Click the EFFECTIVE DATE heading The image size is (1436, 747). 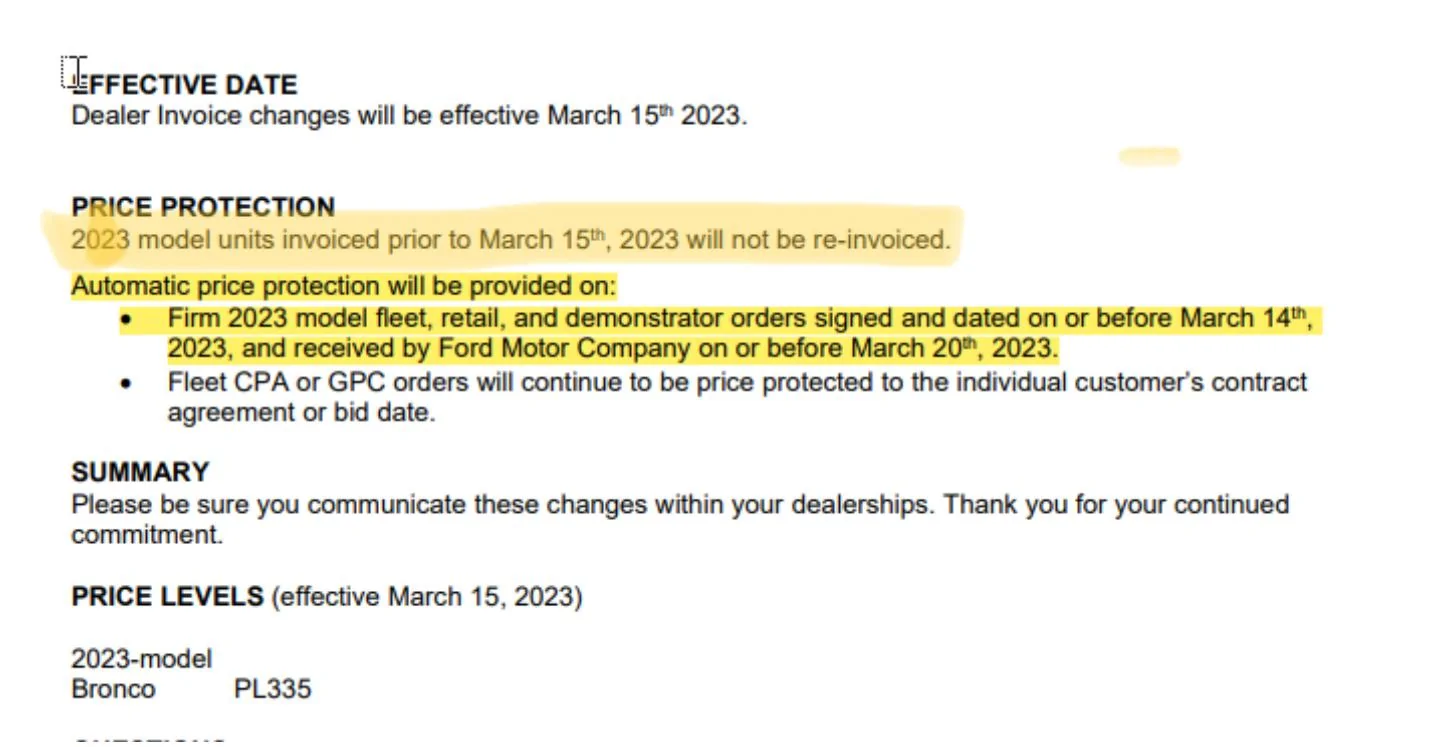click(185, 84)
